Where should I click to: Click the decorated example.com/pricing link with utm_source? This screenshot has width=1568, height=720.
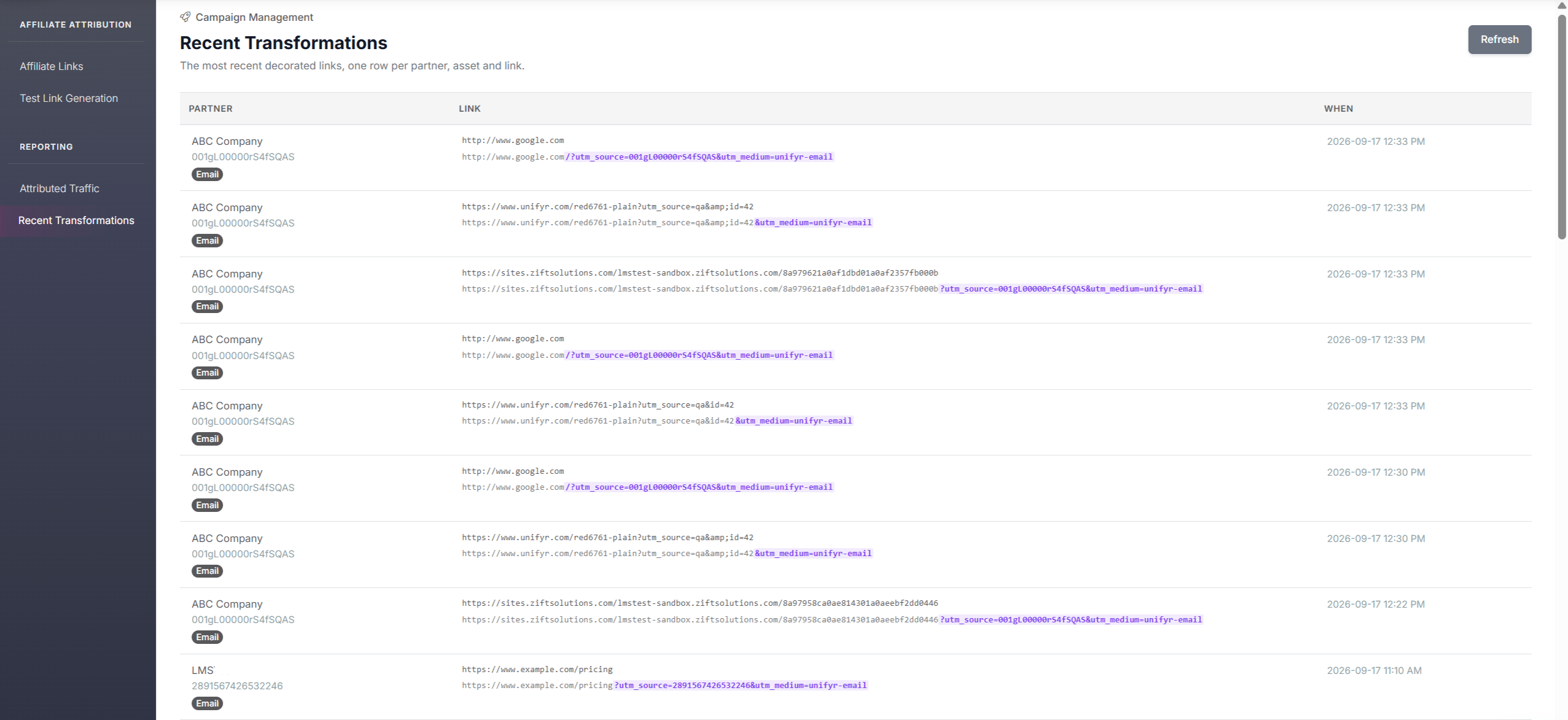click(664, 685)
